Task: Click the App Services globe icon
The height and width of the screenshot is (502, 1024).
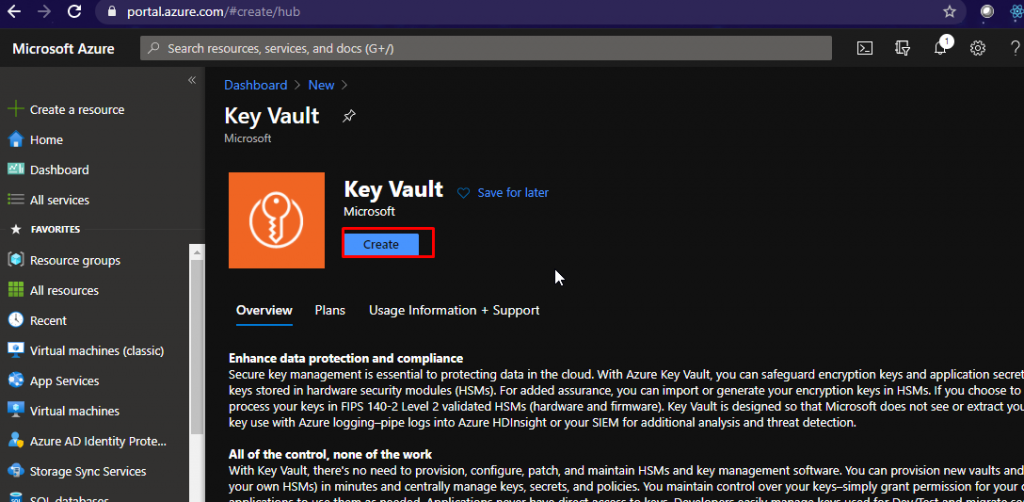Action: 16,381
